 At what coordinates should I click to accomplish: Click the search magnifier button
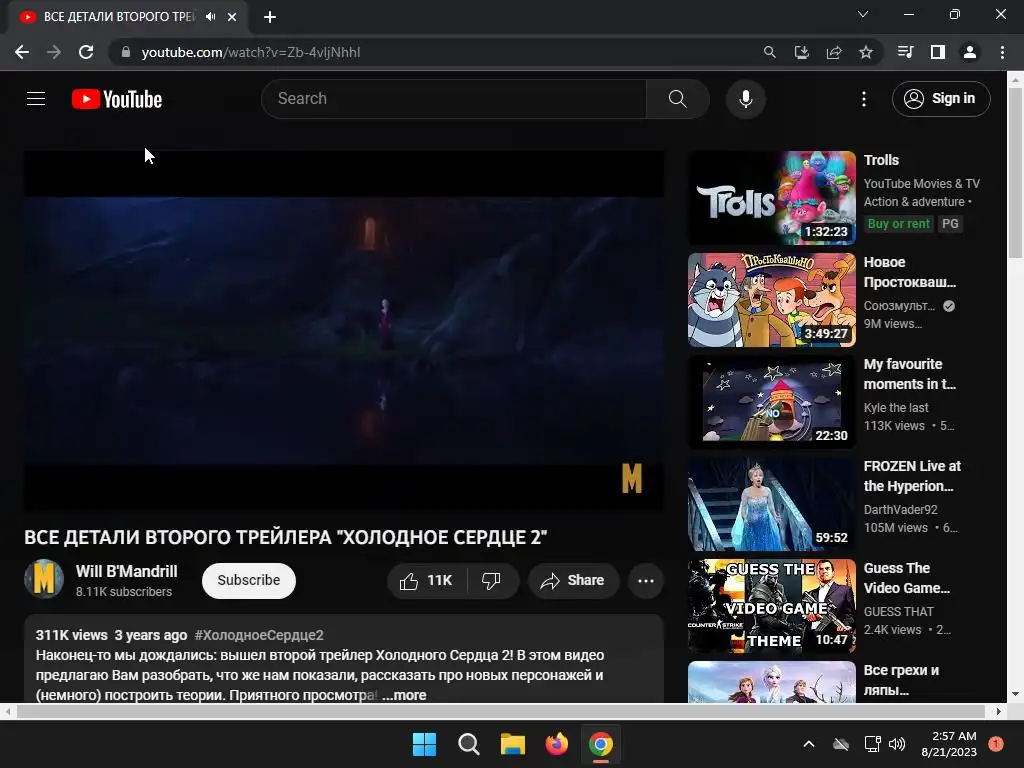tap(678, 99)
